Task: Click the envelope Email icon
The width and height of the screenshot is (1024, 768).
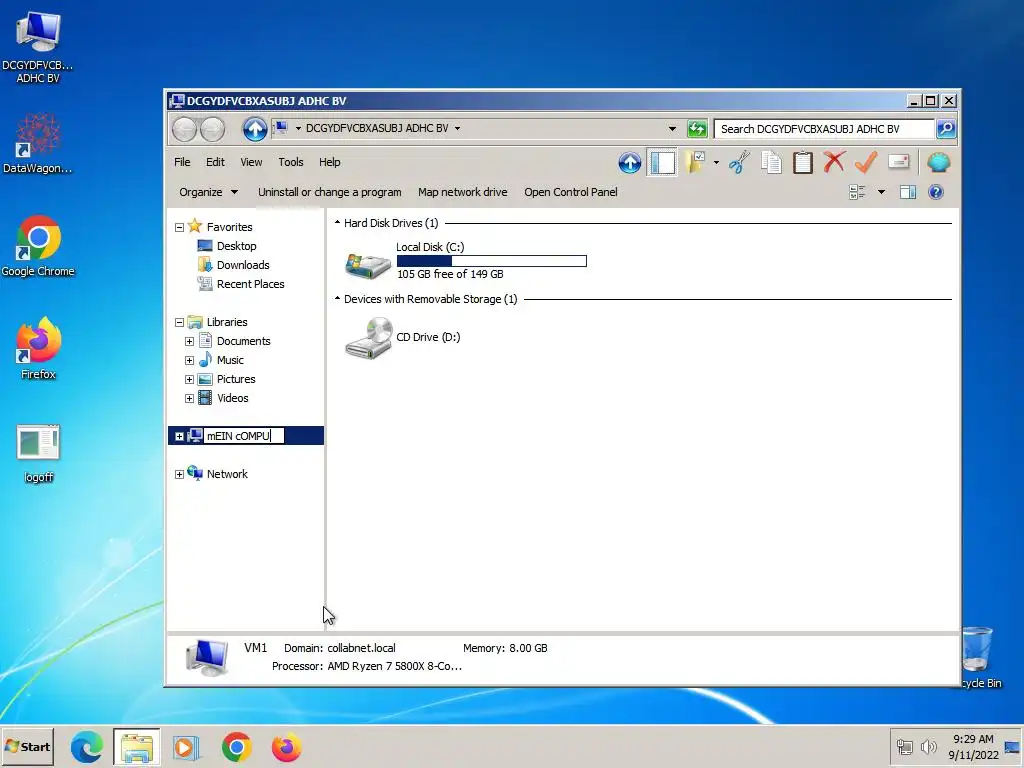Action: click(x=899, y=161)
